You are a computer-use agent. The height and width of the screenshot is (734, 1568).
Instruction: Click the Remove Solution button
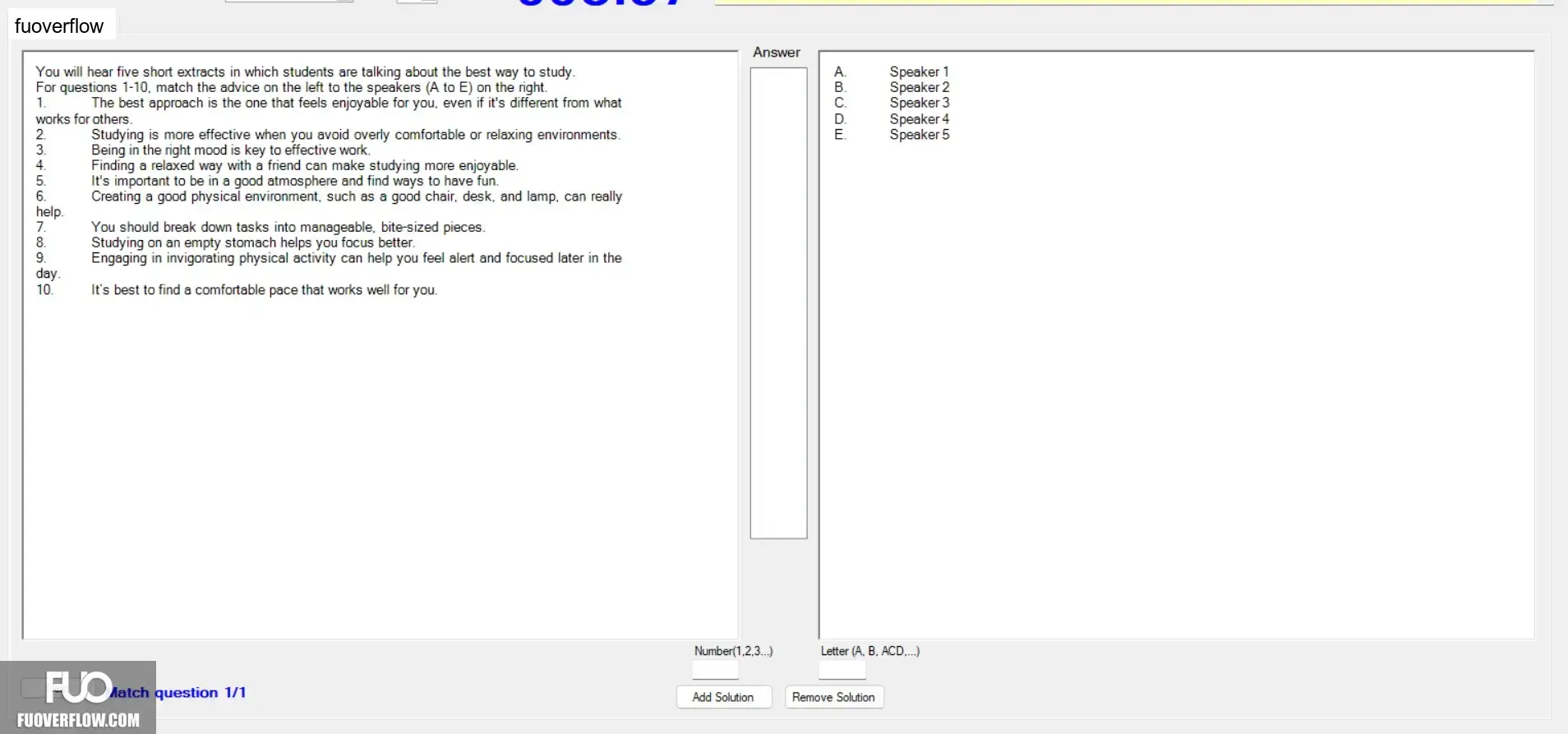point(833,697)
